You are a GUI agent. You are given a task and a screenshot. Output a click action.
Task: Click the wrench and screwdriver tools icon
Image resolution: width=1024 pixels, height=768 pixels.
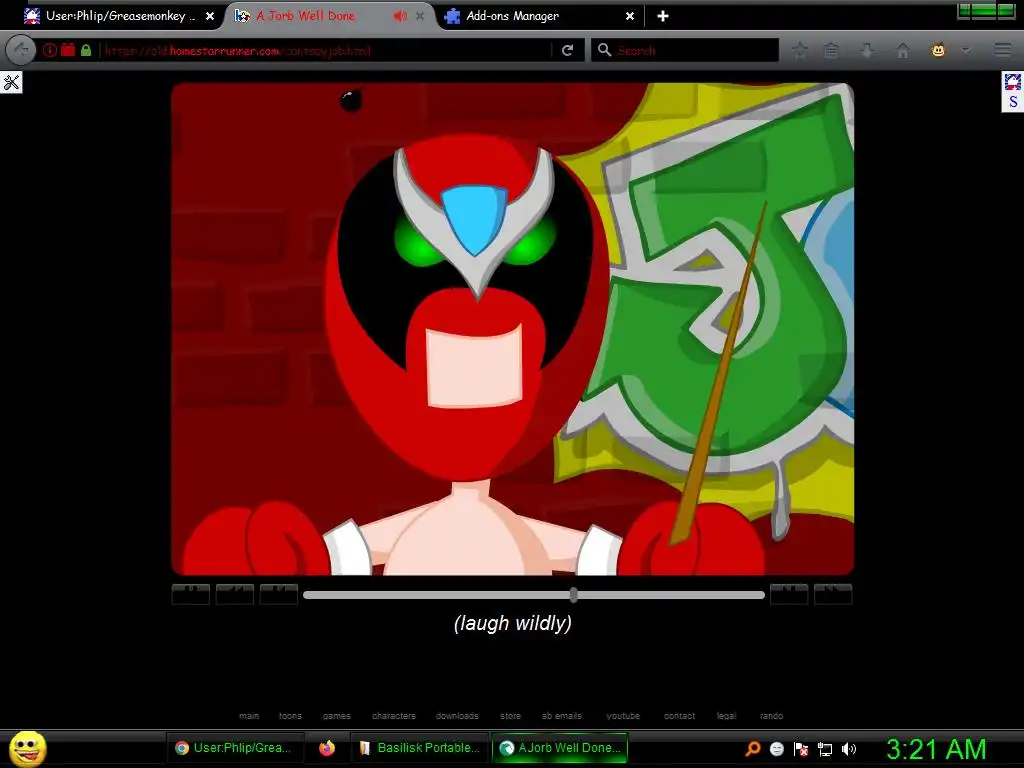pyautogui.click(x=11, y=82)
